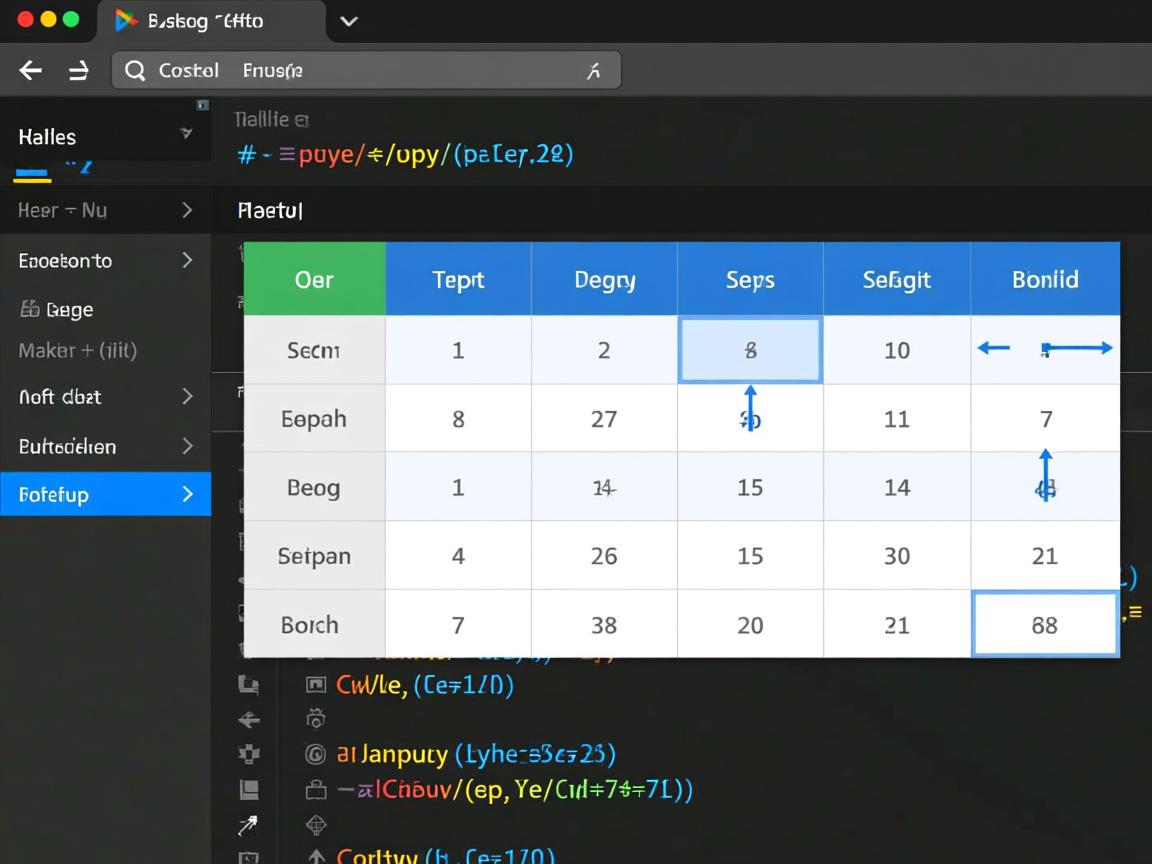Click the icon at the search bar's right end

click(x=593, y=71)
